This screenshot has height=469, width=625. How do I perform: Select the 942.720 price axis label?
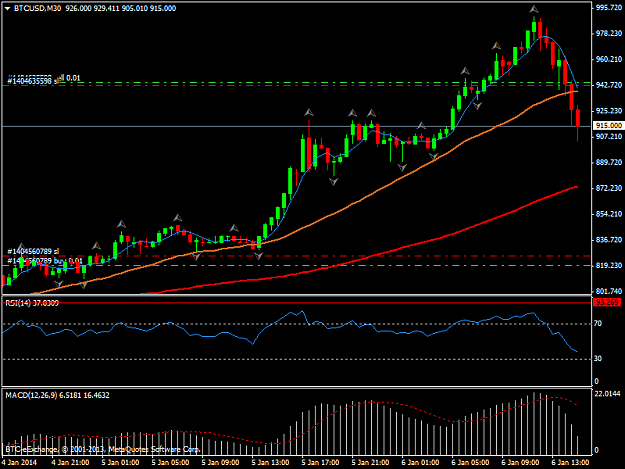609,85
